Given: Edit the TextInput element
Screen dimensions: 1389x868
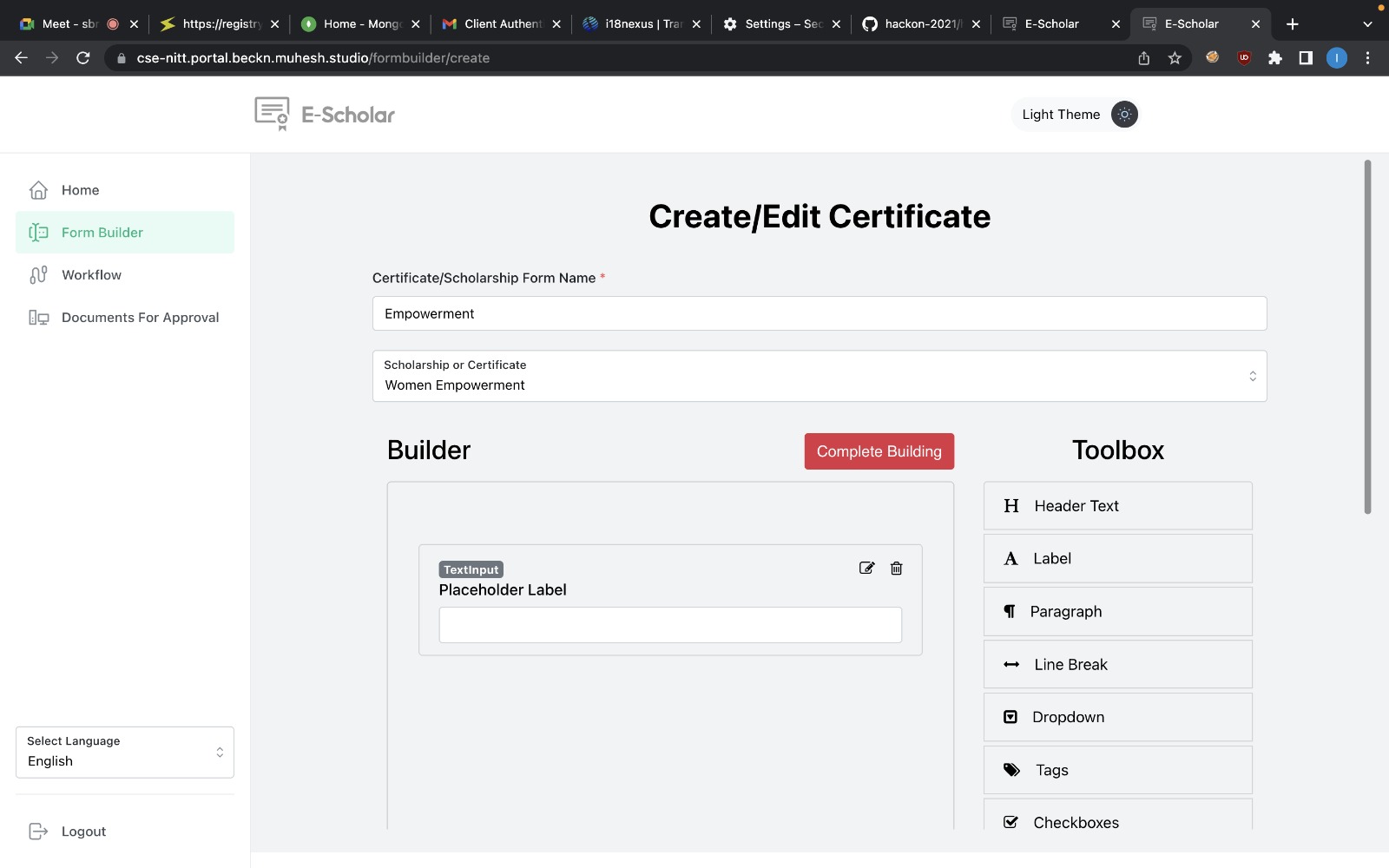Looking at the screenshot, I should (x=866, y=568).
